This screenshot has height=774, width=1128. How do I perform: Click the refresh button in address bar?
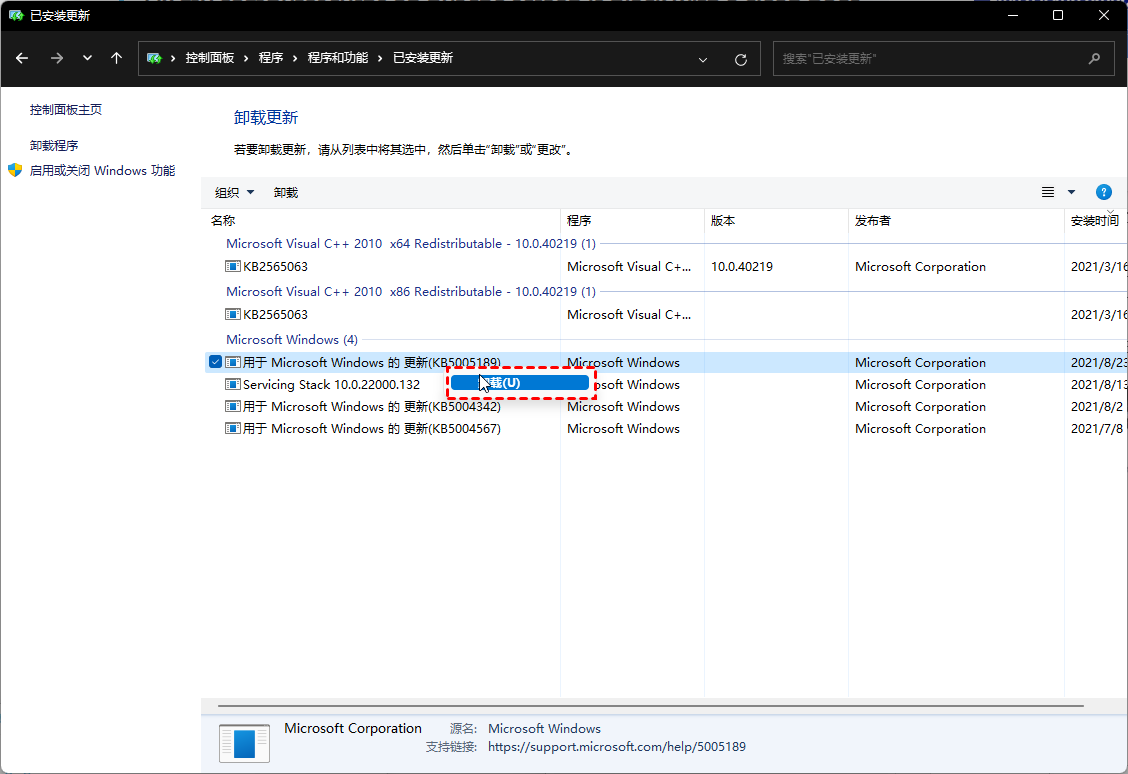(x=741, y=59)
